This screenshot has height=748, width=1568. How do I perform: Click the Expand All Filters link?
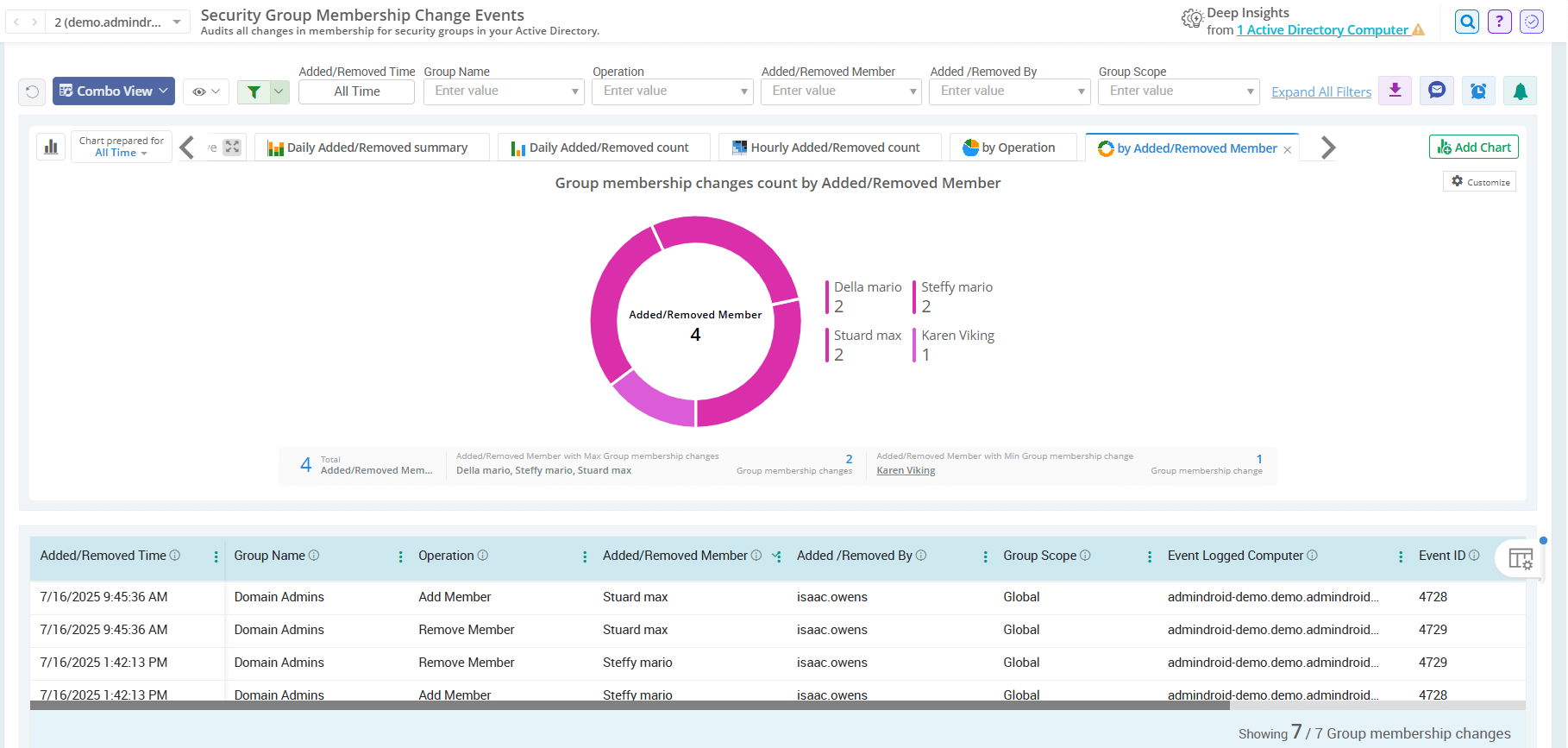tap(1320, 92)
